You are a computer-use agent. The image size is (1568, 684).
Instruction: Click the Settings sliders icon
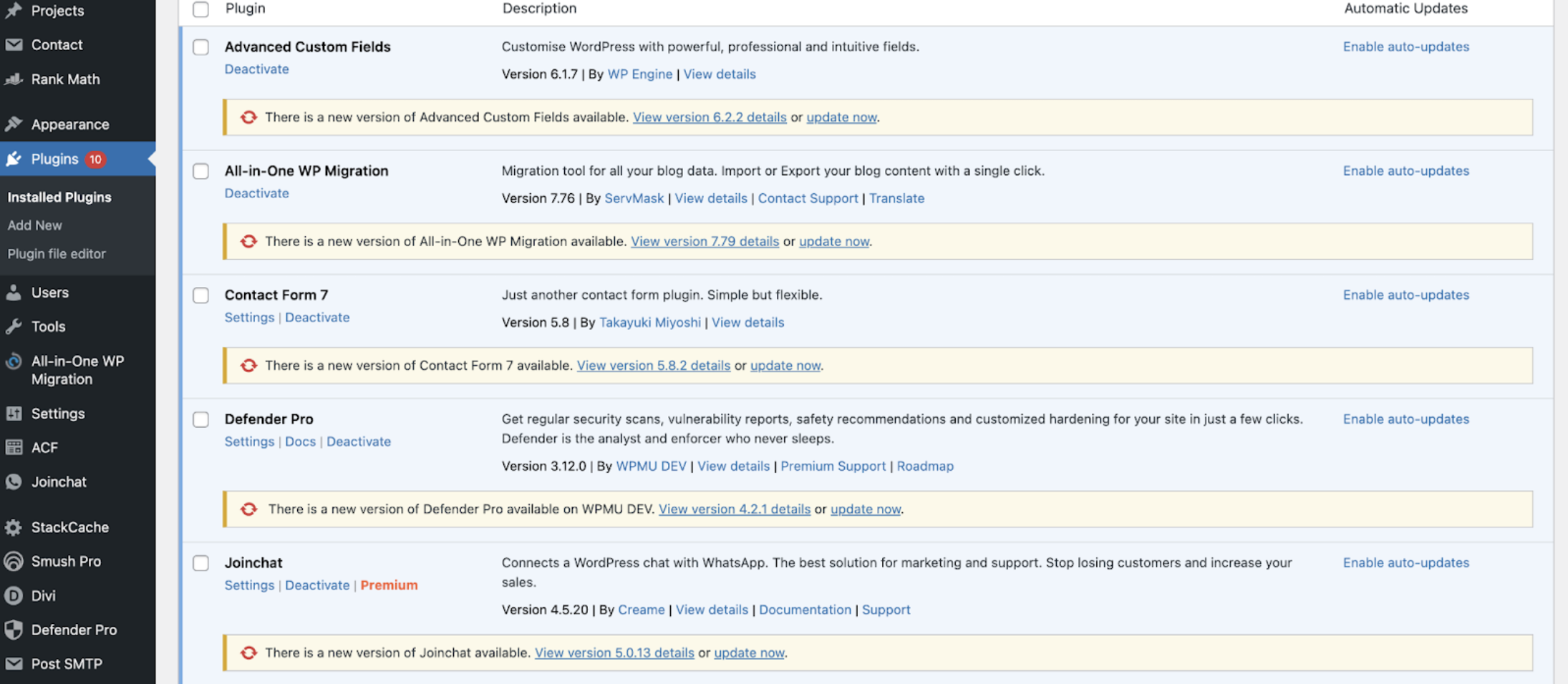[x=14, y=413]
